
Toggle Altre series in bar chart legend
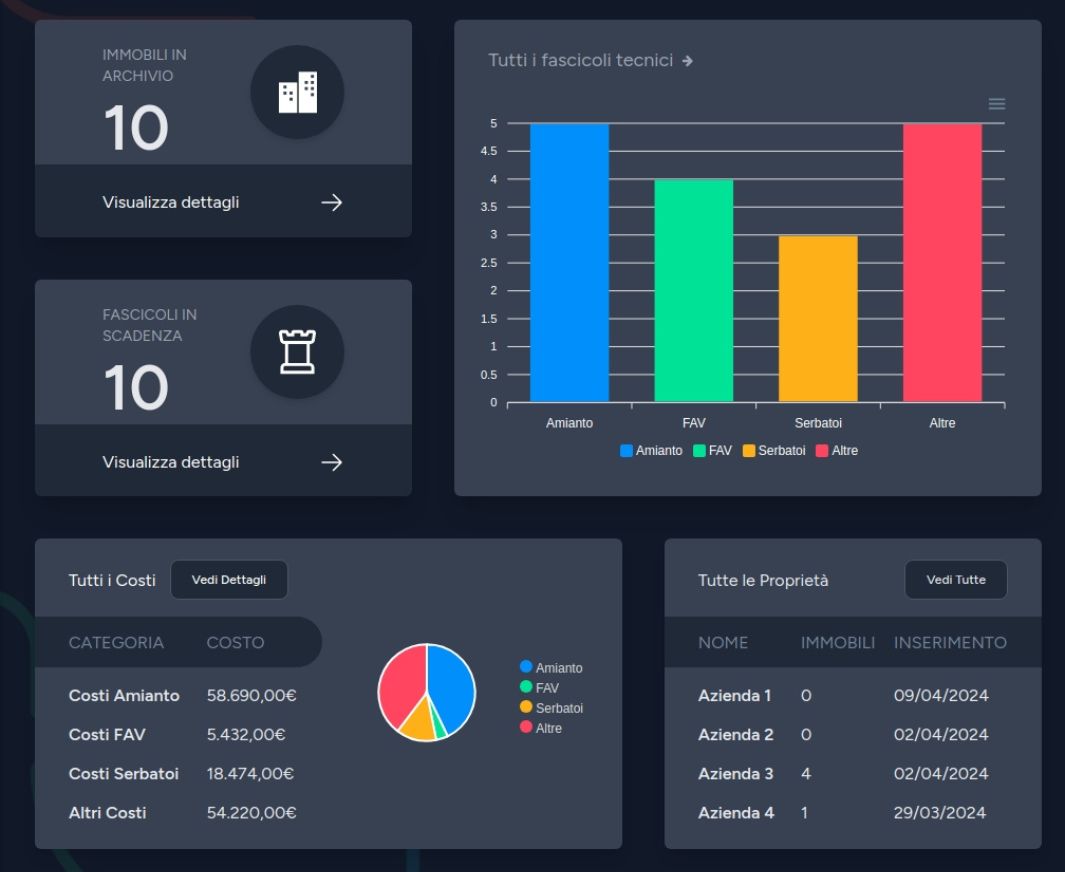pyautogui.click(x=837, y=451)
